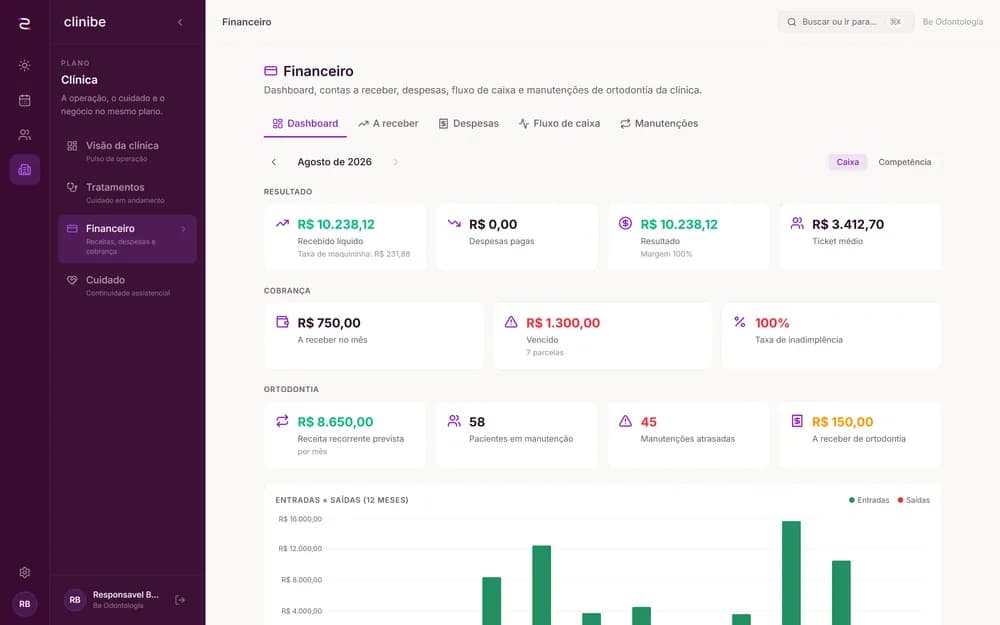Select the Caixa view toggle
Screen dimensions: 1000x625
coord(848,162)
